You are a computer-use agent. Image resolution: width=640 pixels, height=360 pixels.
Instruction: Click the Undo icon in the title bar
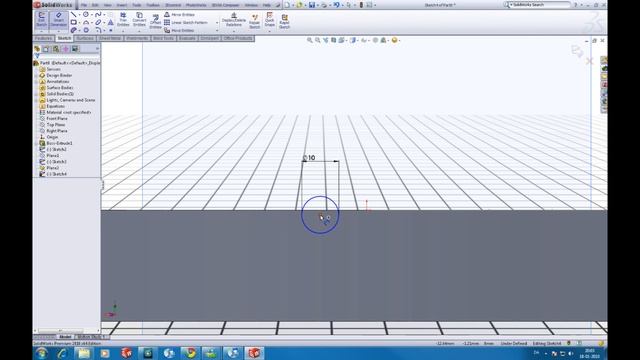(336, 5)
